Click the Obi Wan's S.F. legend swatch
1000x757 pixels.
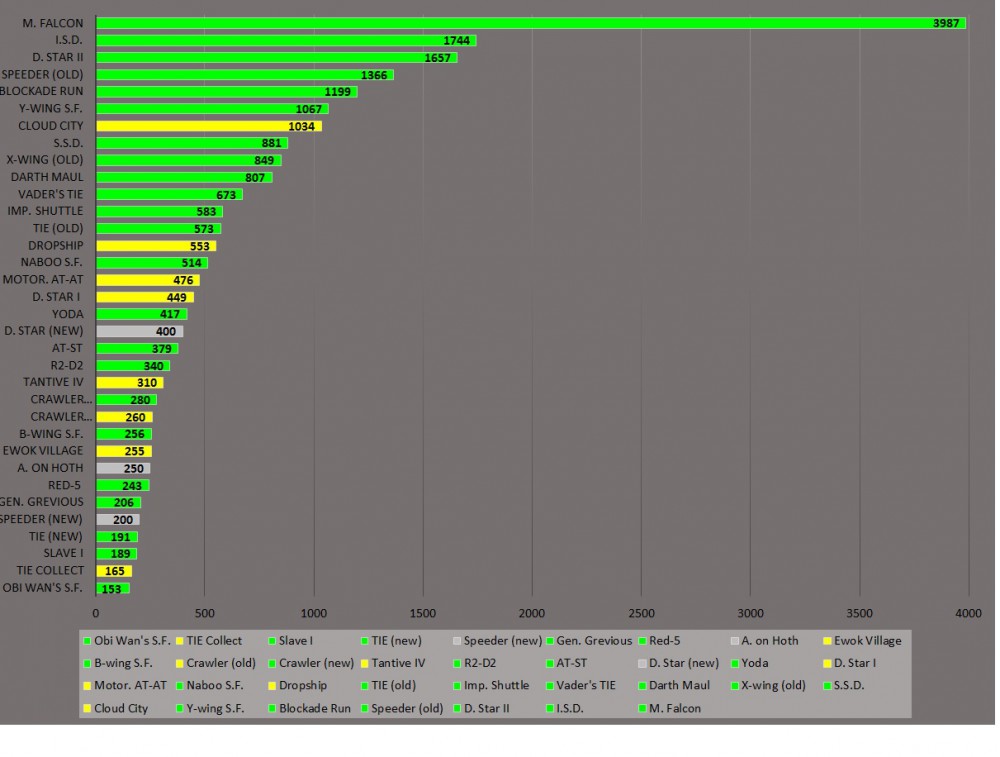[x=87, y=641]
